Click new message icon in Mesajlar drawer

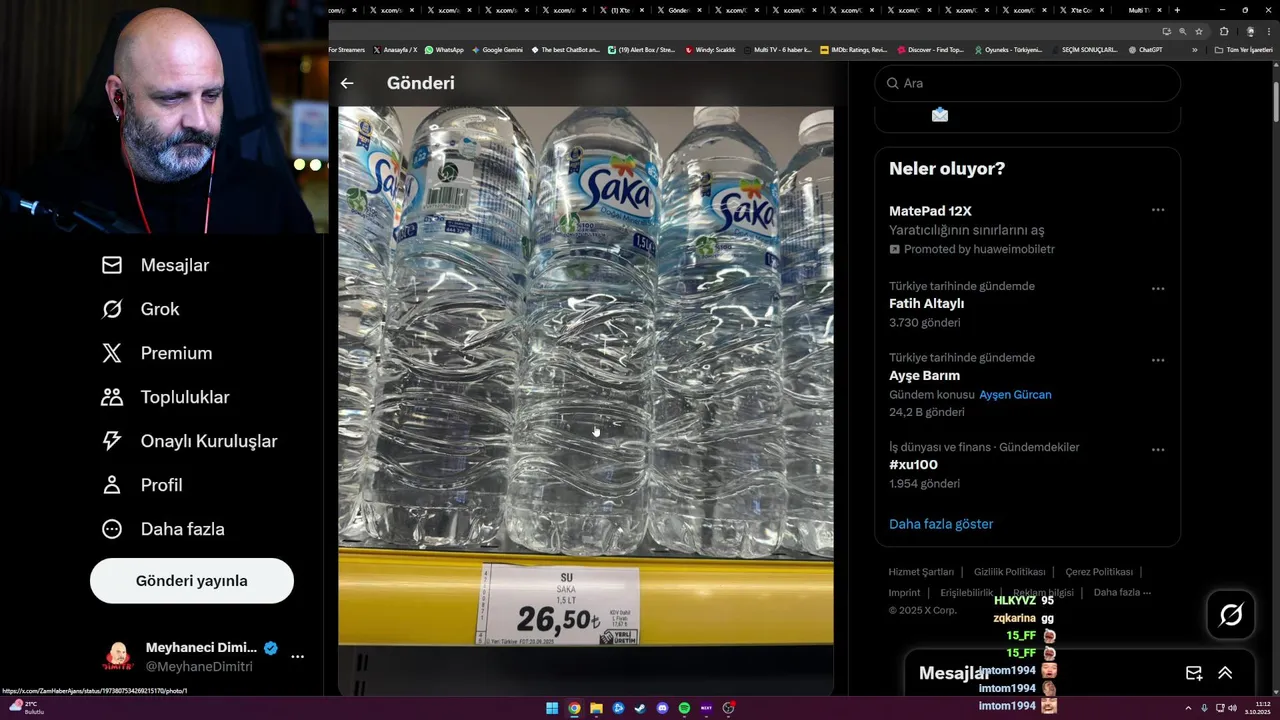pos(1193,674)
